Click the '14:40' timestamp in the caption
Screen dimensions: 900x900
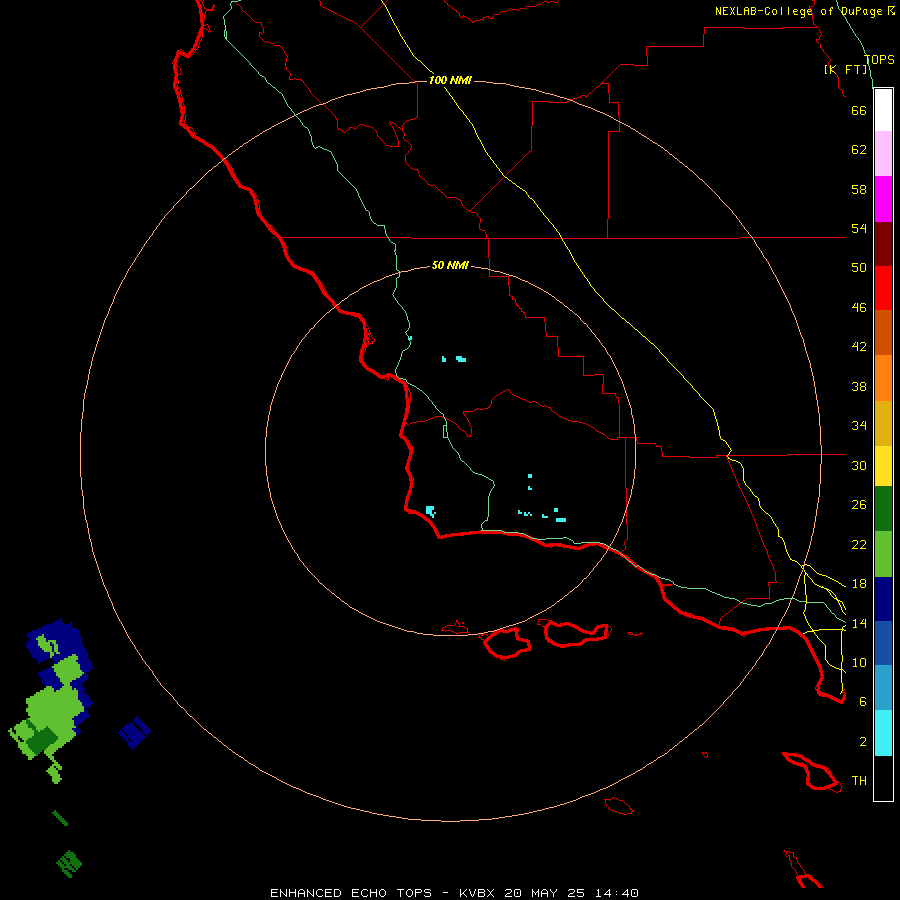pos(616,893)
